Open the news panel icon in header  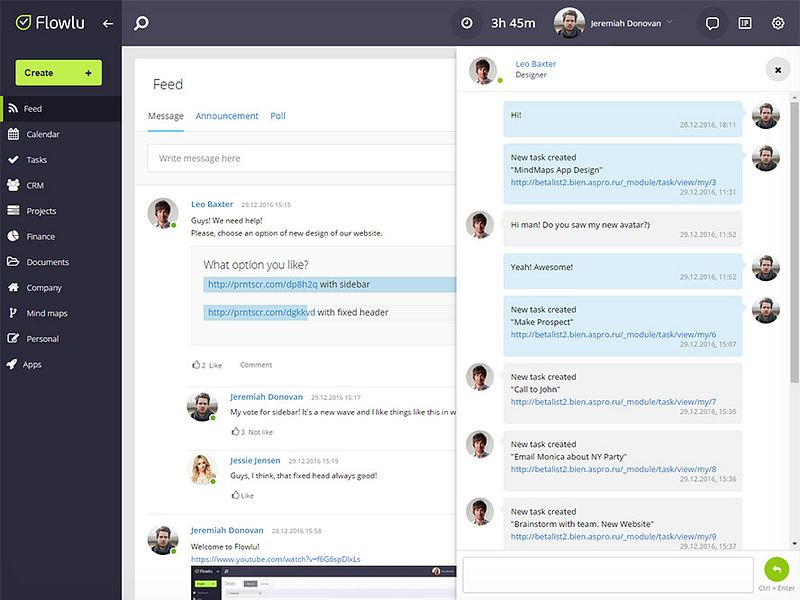[745, 23]
